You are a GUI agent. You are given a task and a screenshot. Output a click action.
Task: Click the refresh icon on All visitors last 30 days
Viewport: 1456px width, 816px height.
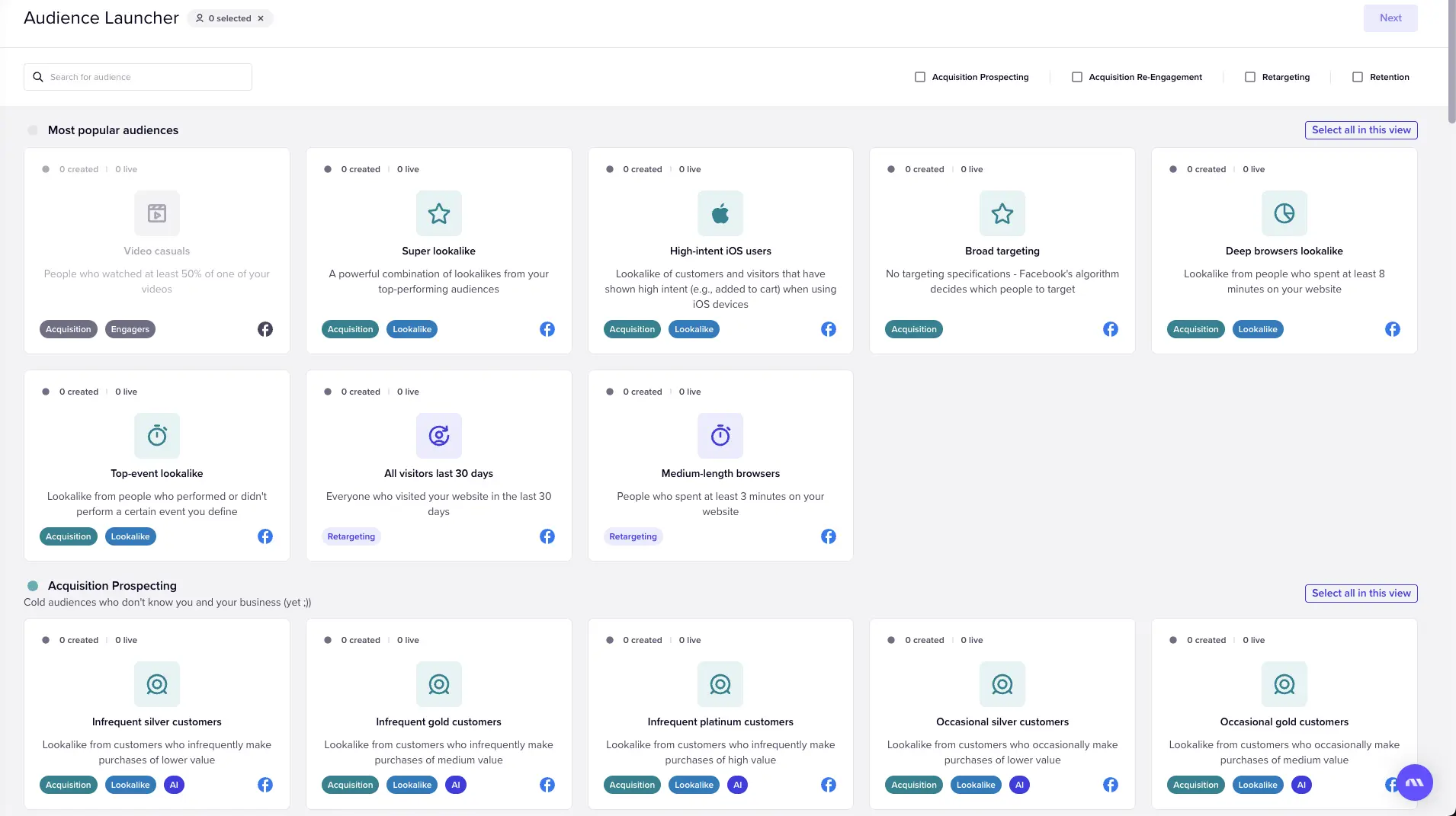click(438, 435)
